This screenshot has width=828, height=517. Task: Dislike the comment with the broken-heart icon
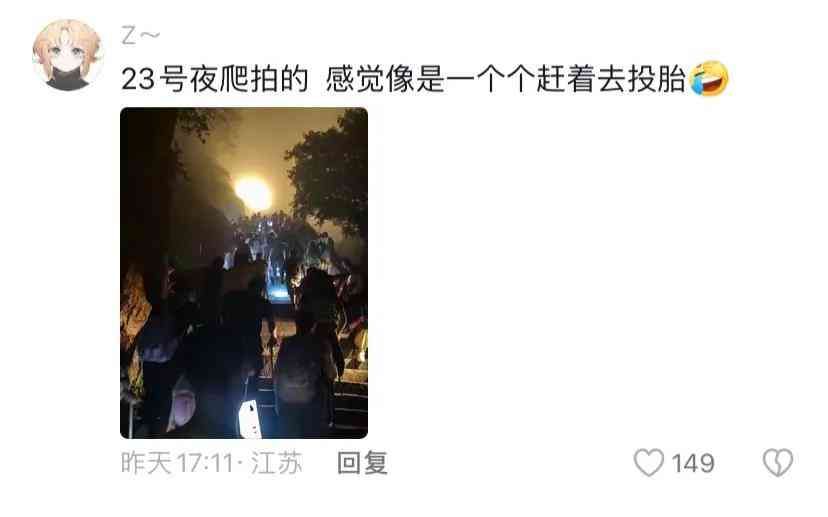778,463
